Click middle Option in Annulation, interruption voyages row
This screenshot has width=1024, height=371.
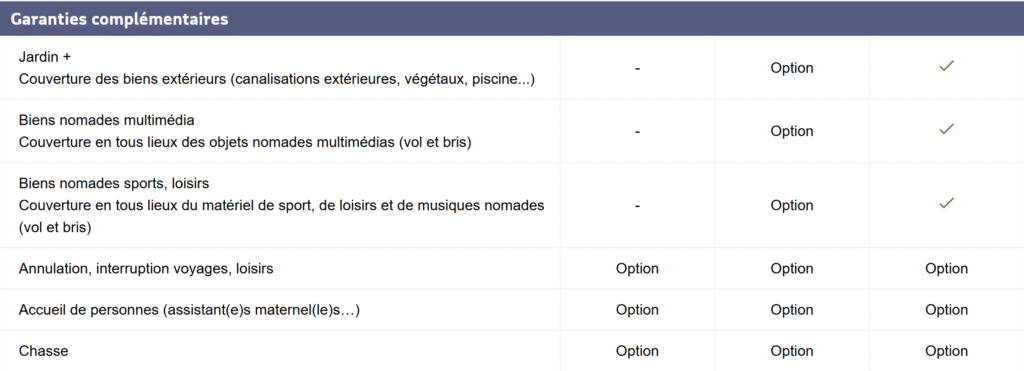click(792, 268)
